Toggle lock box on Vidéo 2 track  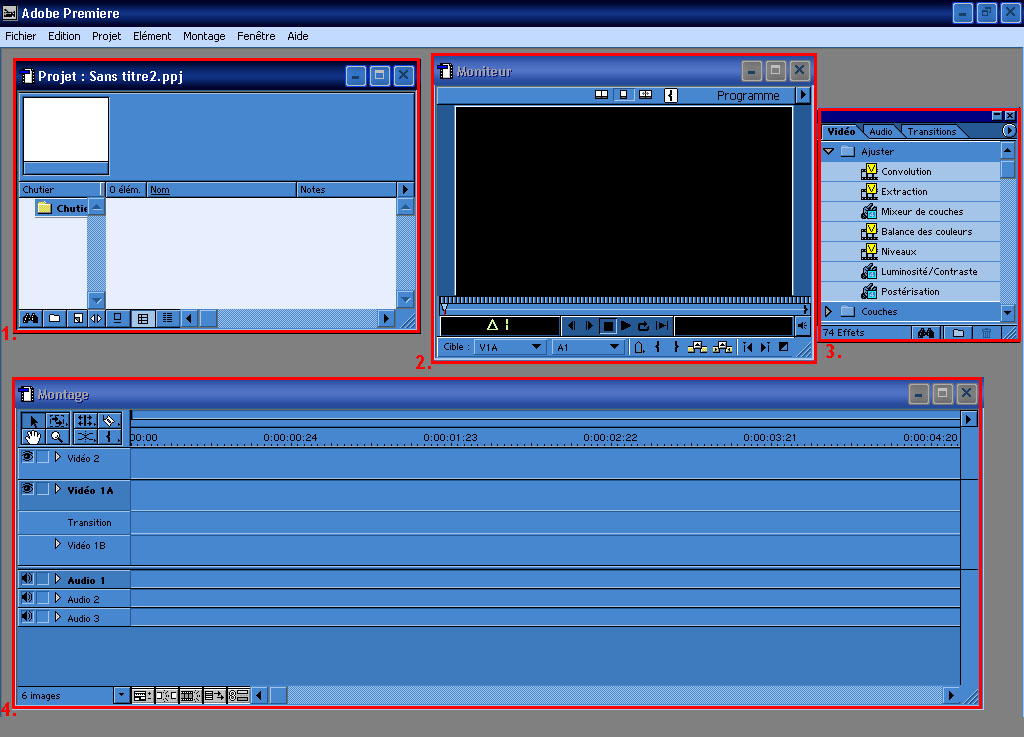coord(42,457)
